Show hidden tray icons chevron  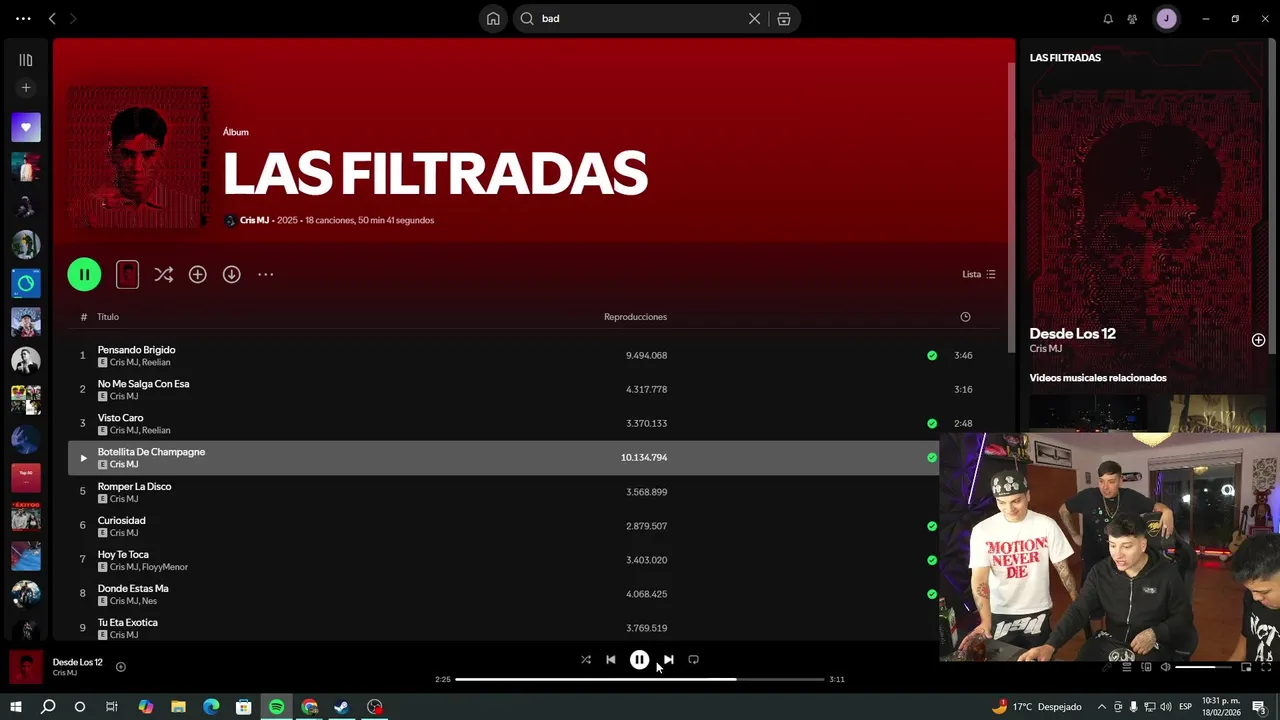1101,707
